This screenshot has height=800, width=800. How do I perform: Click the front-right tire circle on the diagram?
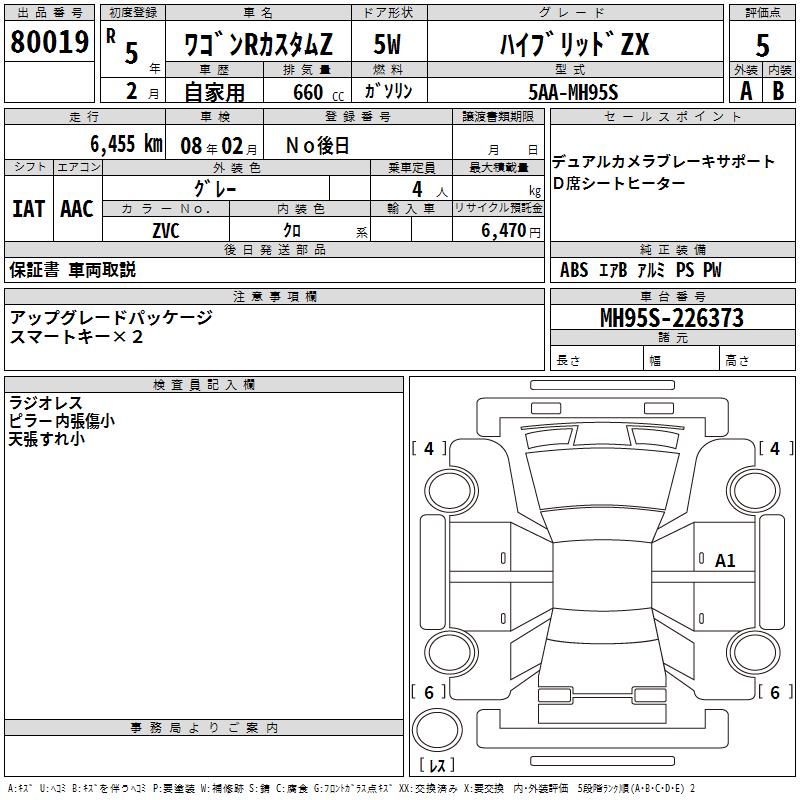pyautogui.click(x=754, y=492)
